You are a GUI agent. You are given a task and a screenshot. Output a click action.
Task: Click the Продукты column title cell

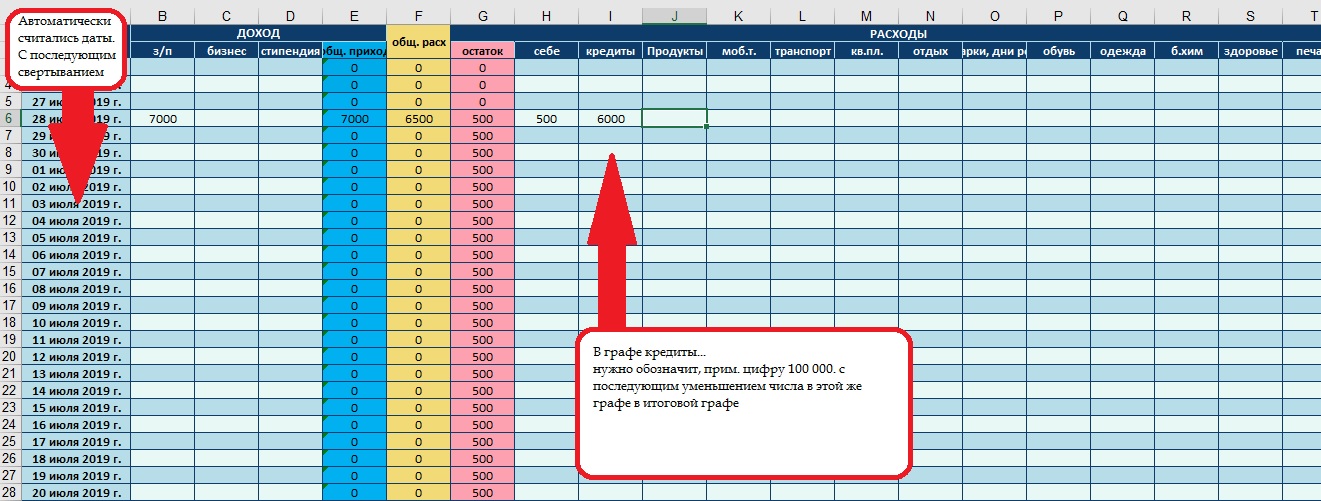pyautogui.click(x=674, y=51)
